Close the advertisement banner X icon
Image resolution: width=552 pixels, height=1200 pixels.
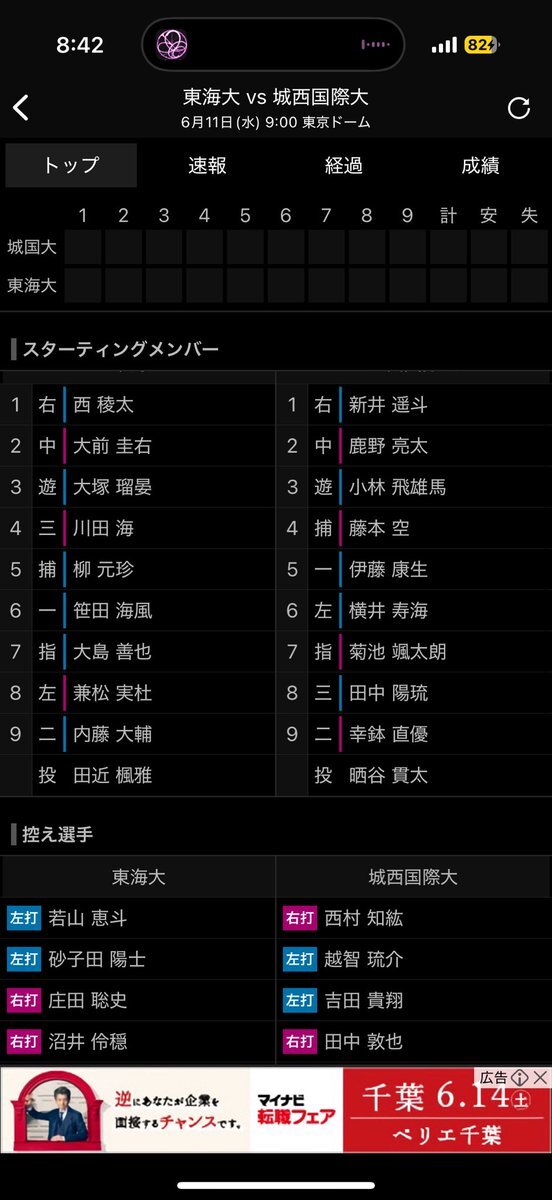click(540, 1077)
